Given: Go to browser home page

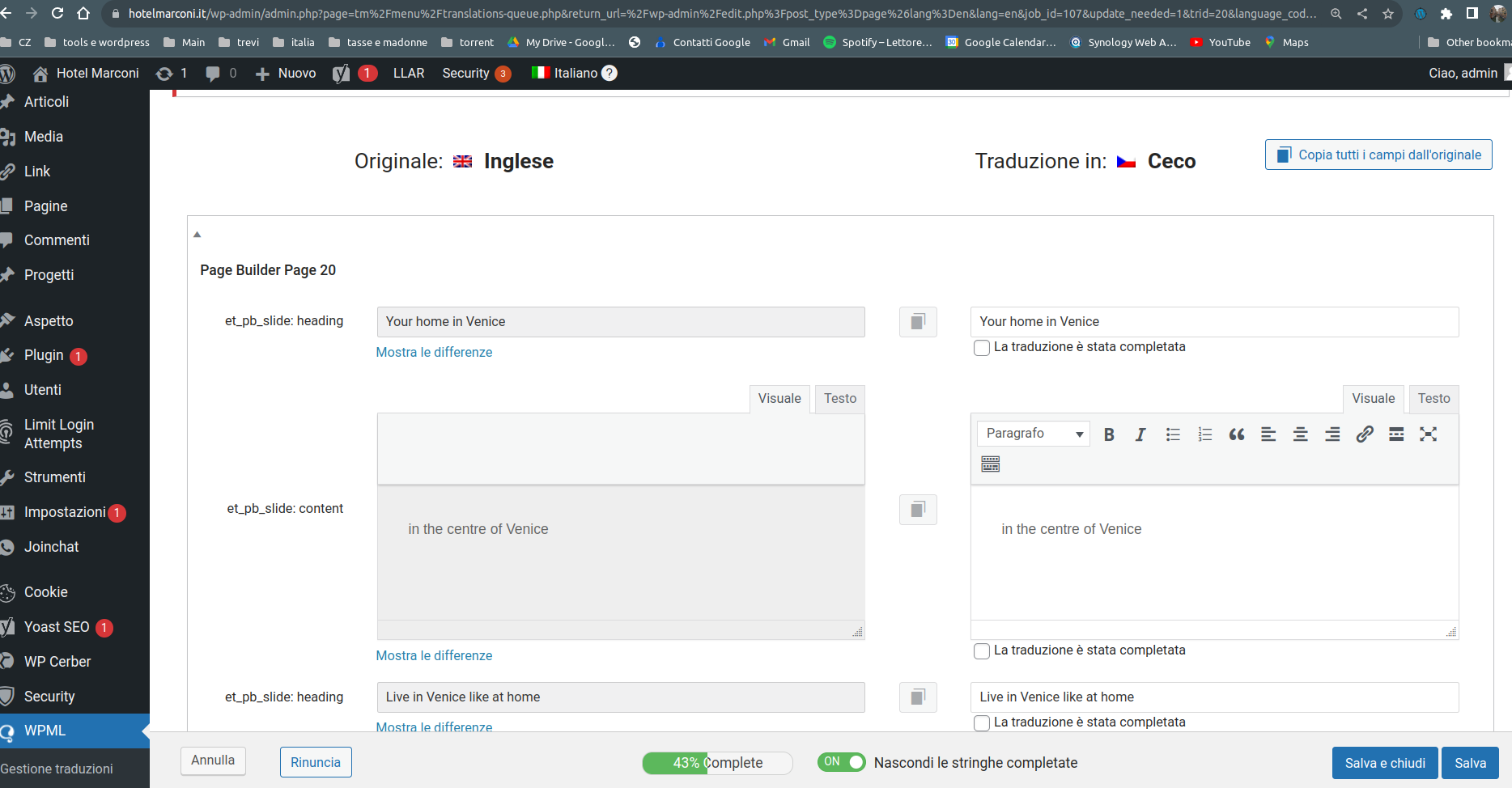Looking at the screenshot, I should [x=83, y=14].
